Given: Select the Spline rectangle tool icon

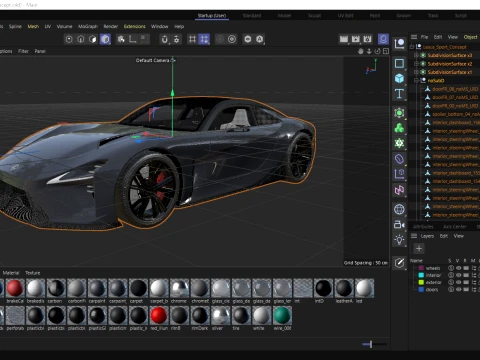Looking at the screenshot, I should pyautogui.click(x=399, y=63).
